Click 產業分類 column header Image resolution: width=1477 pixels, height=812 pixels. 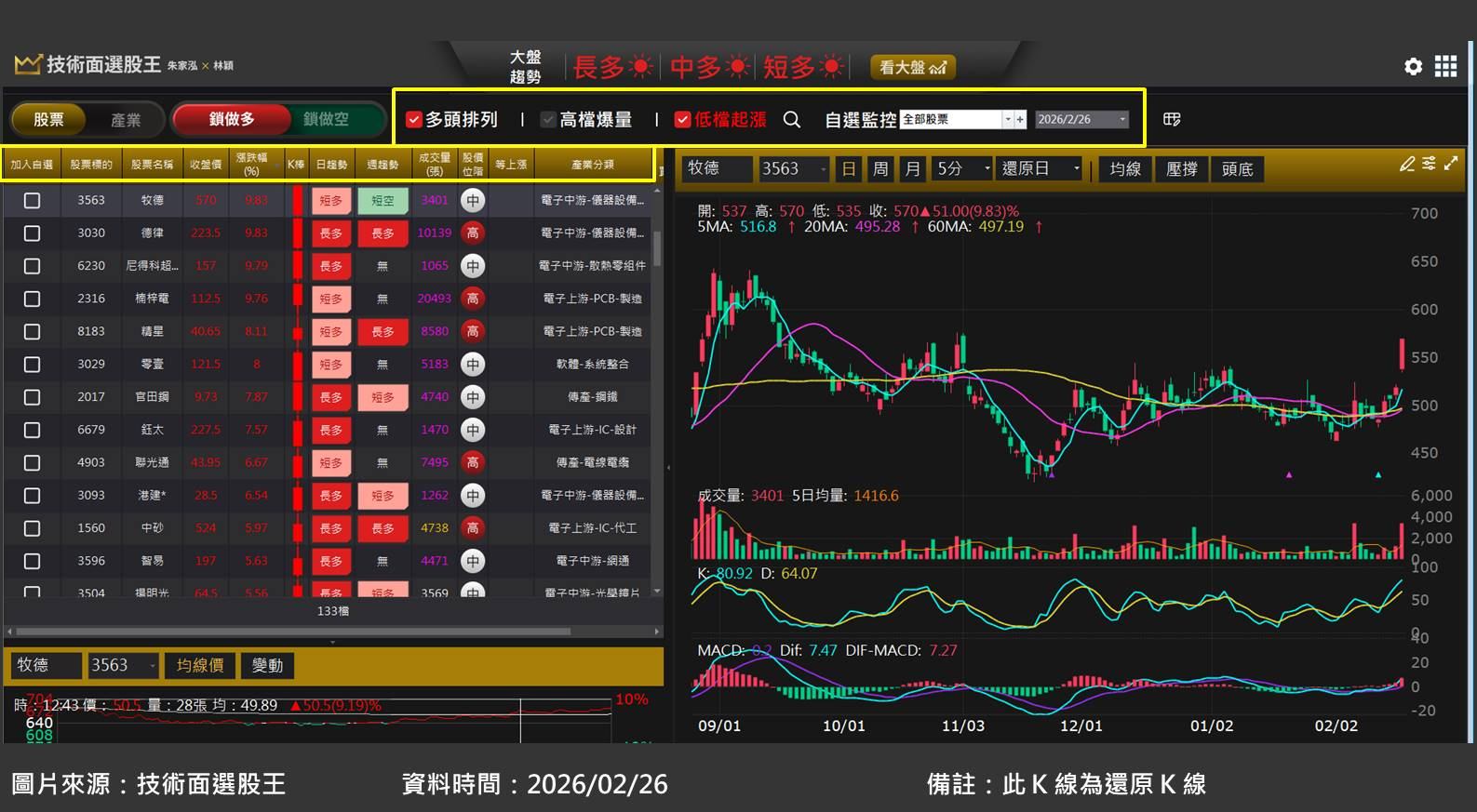click(x=593, y=164)
